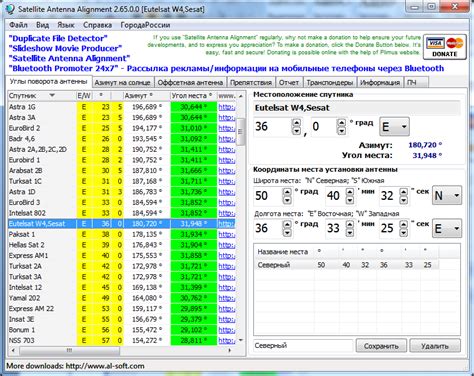Increase satellite position tenths with up arrow
Image resolution: width=474 pixels, height=376 pixels.
click(x=341, y=123)
